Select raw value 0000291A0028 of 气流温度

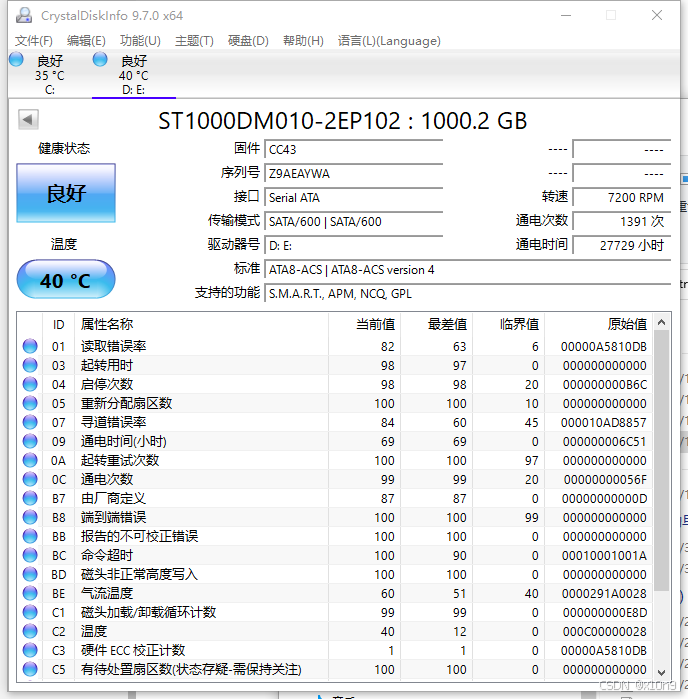click(604, 593)
